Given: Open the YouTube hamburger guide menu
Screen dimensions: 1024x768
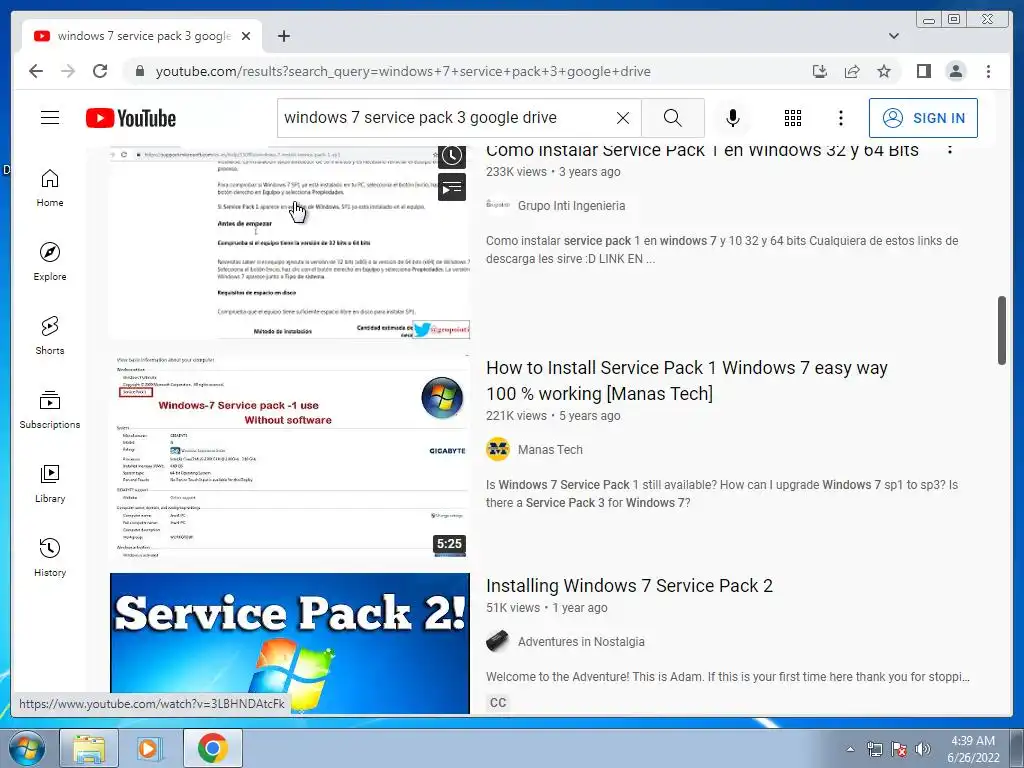Looking at the screenshot, I should click(50, 118).
